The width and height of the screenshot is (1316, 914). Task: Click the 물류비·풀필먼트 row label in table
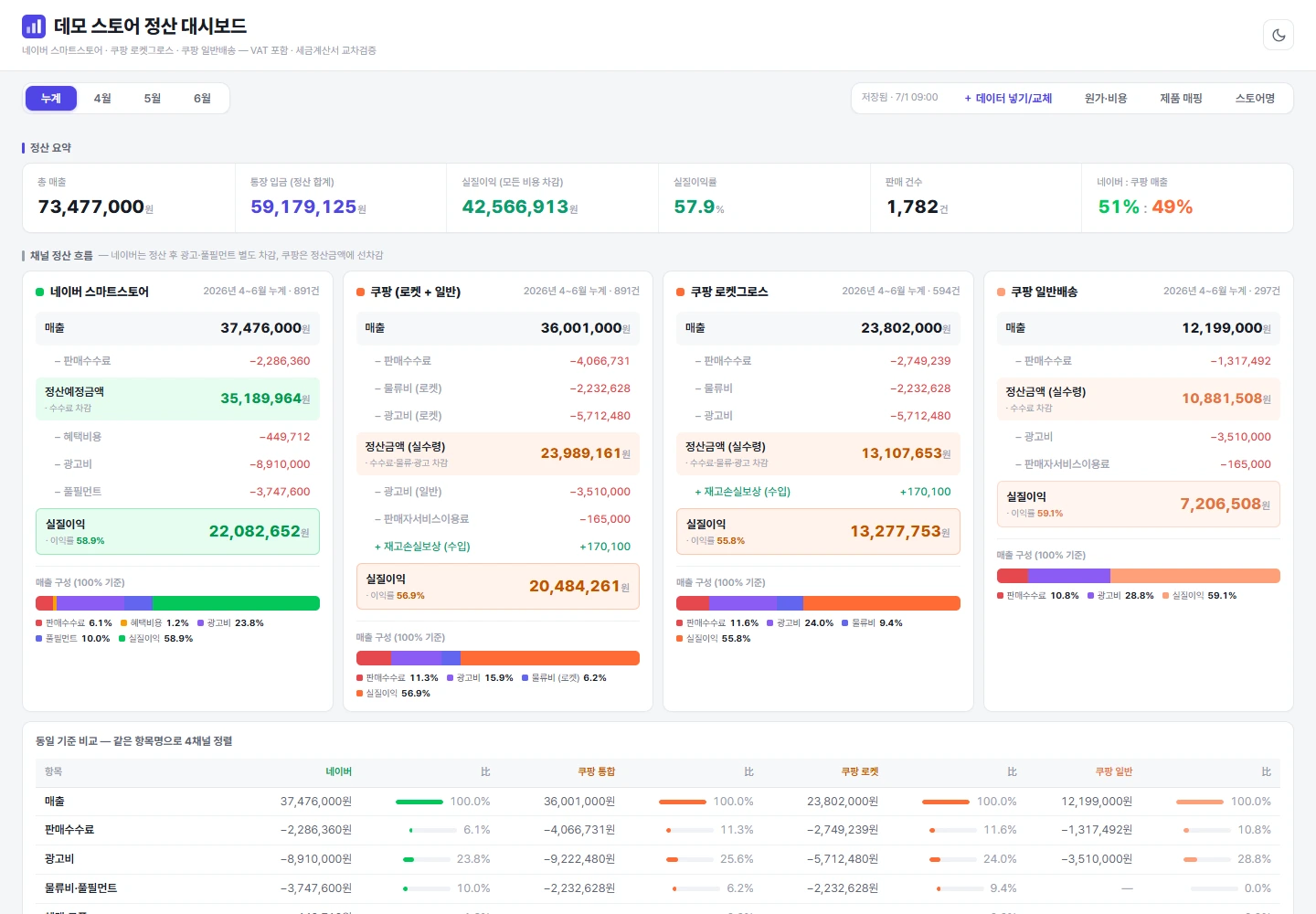(81, 888)
